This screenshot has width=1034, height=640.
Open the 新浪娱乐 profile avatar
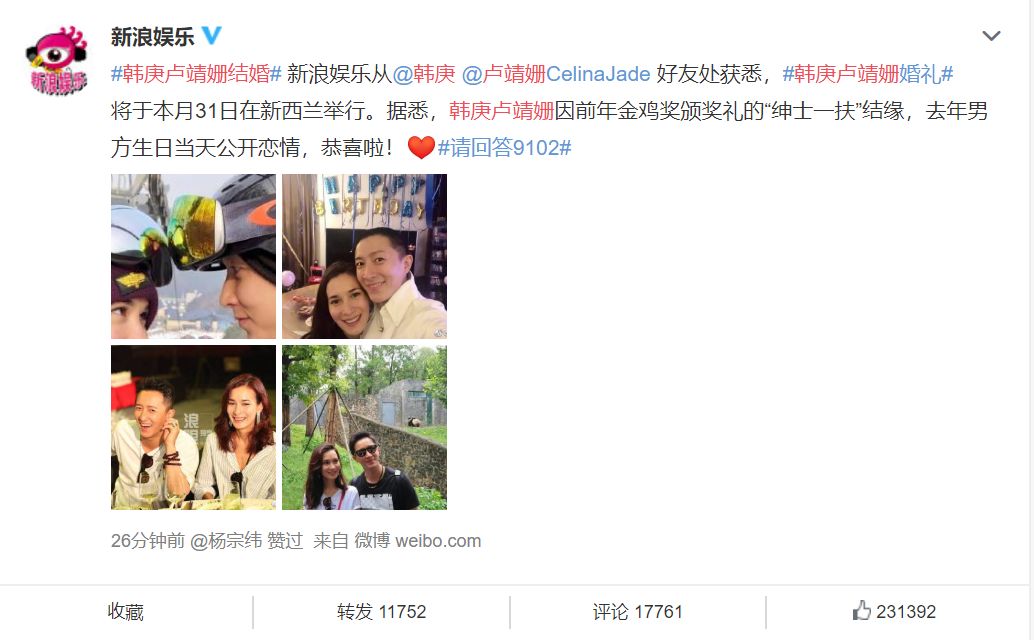(57, 60)
